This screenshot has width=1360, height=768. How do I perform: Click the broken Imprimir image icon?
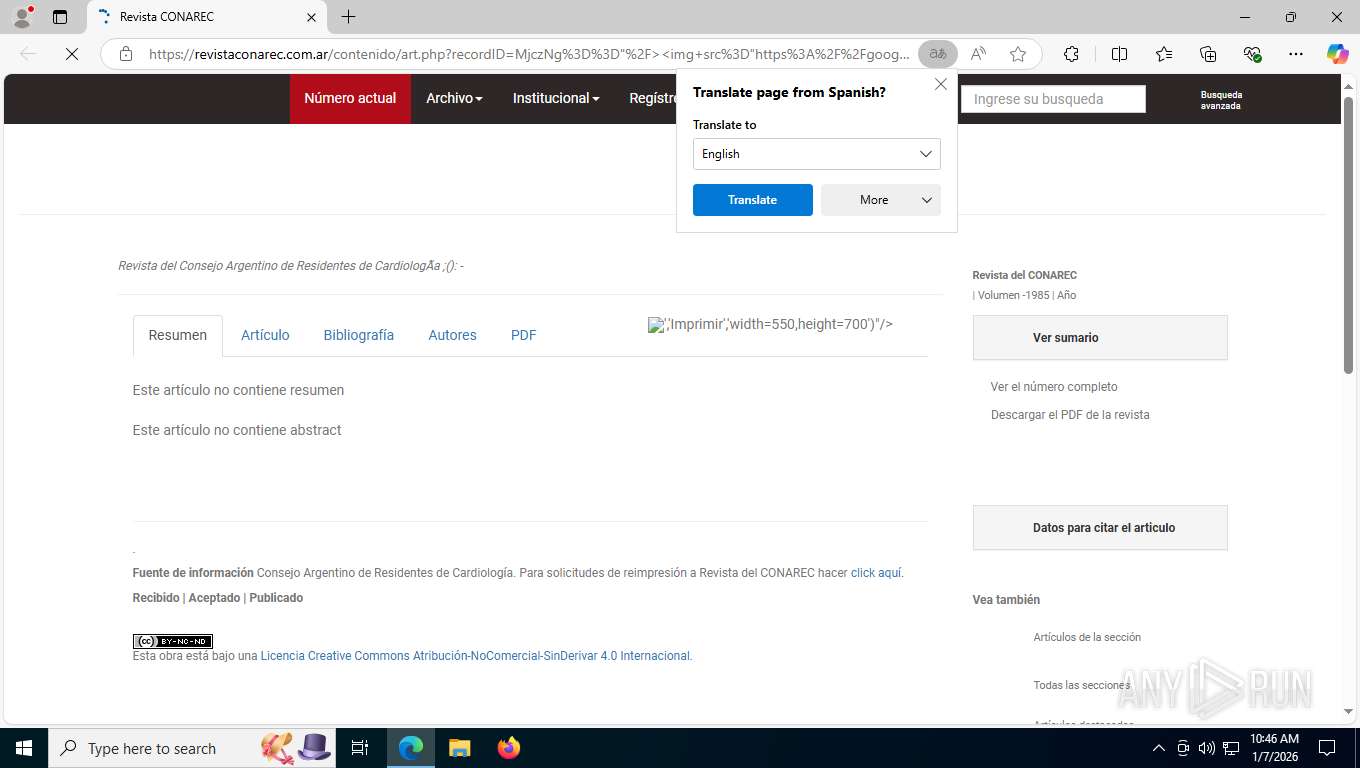(x=656, y=325)
